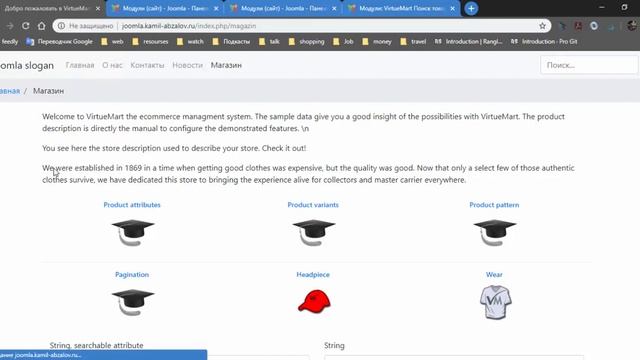View site security info icon in address bar
This screenshot has height=360, width=640.
coord(61,26)
